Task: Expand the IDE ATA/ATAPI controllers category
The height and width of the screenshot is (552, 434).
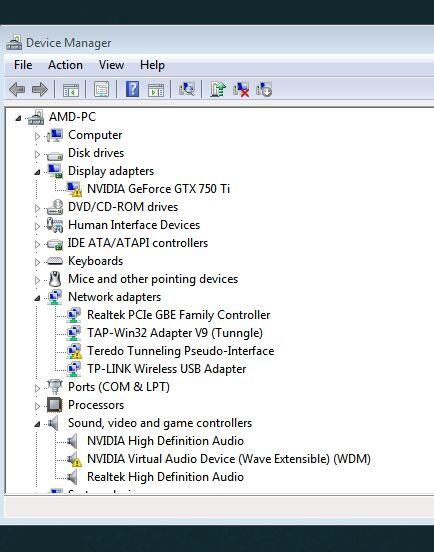Action: click(37, 244)
